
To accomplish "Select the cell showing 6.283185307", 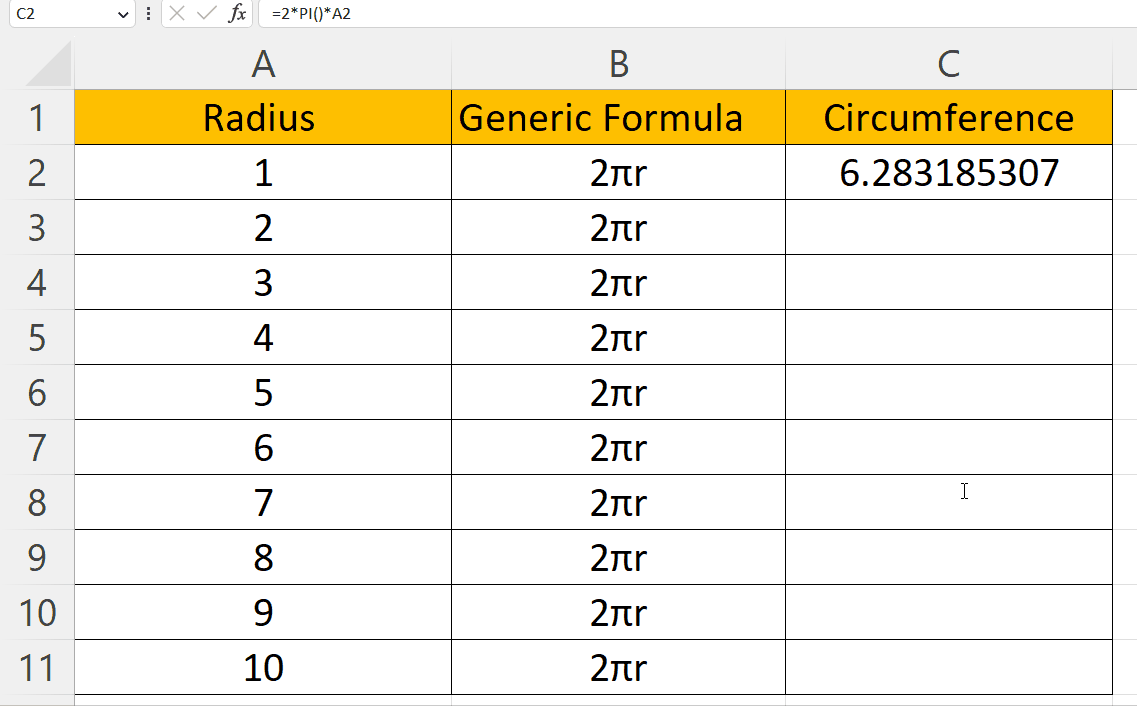I will [x=948, y=172].
